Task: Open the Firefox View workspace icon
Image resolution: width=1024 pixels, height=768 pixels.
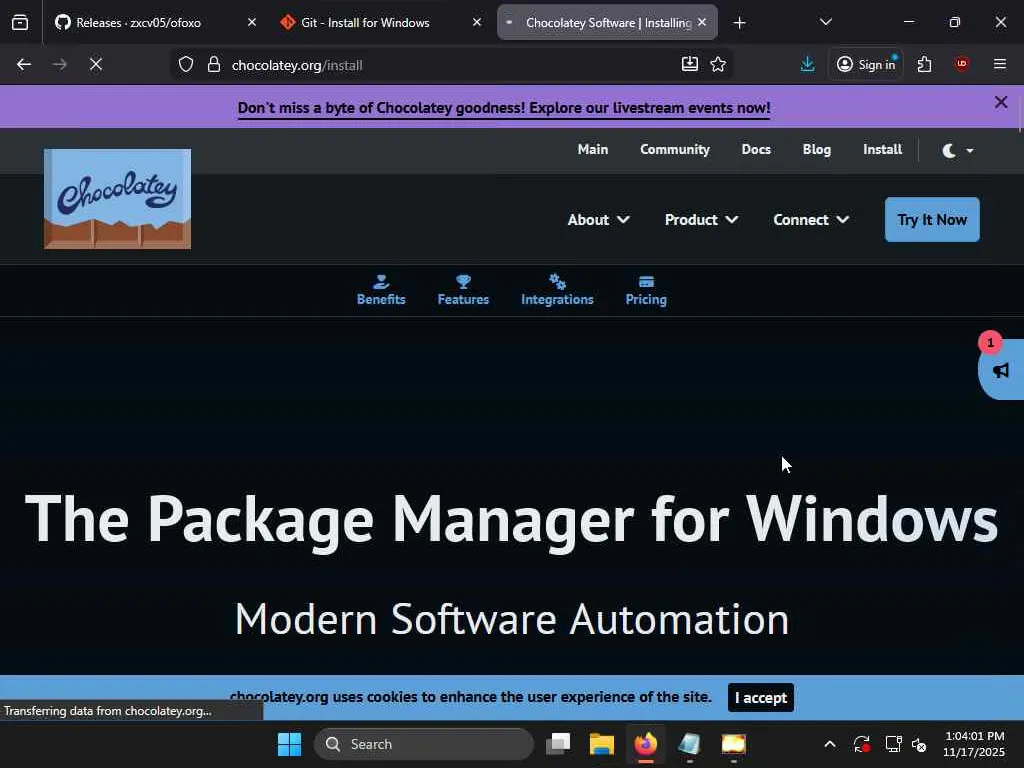Action: click(x=20, y=23)
